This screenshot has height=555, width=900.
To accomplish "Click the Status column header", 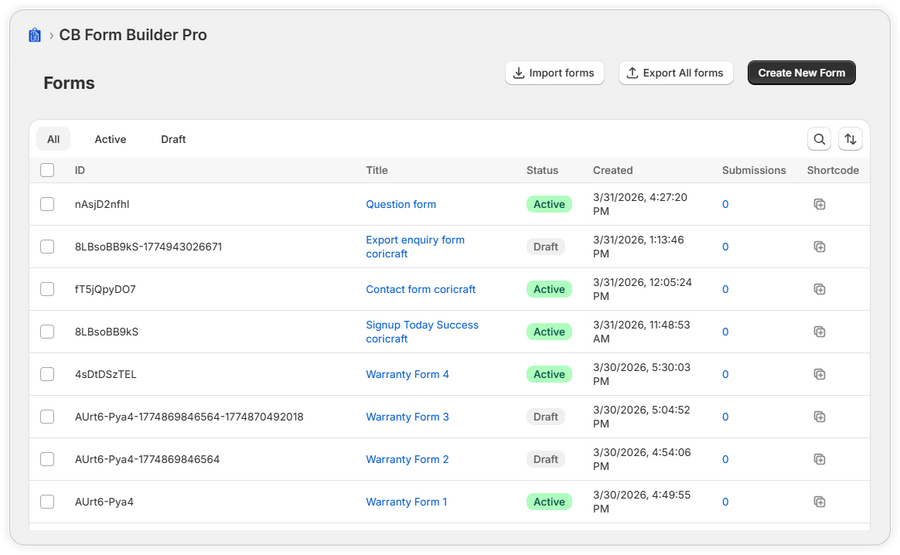I will pyautogui.click(x=542, y=170).
